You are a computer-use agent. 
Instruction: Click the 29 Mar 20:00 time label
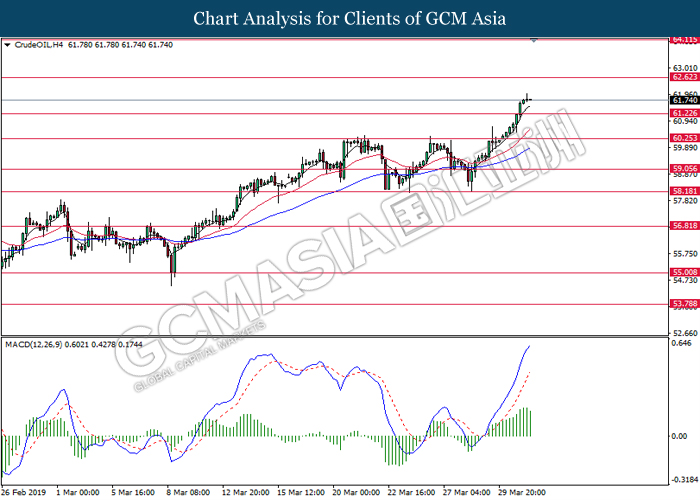(522, 492)
